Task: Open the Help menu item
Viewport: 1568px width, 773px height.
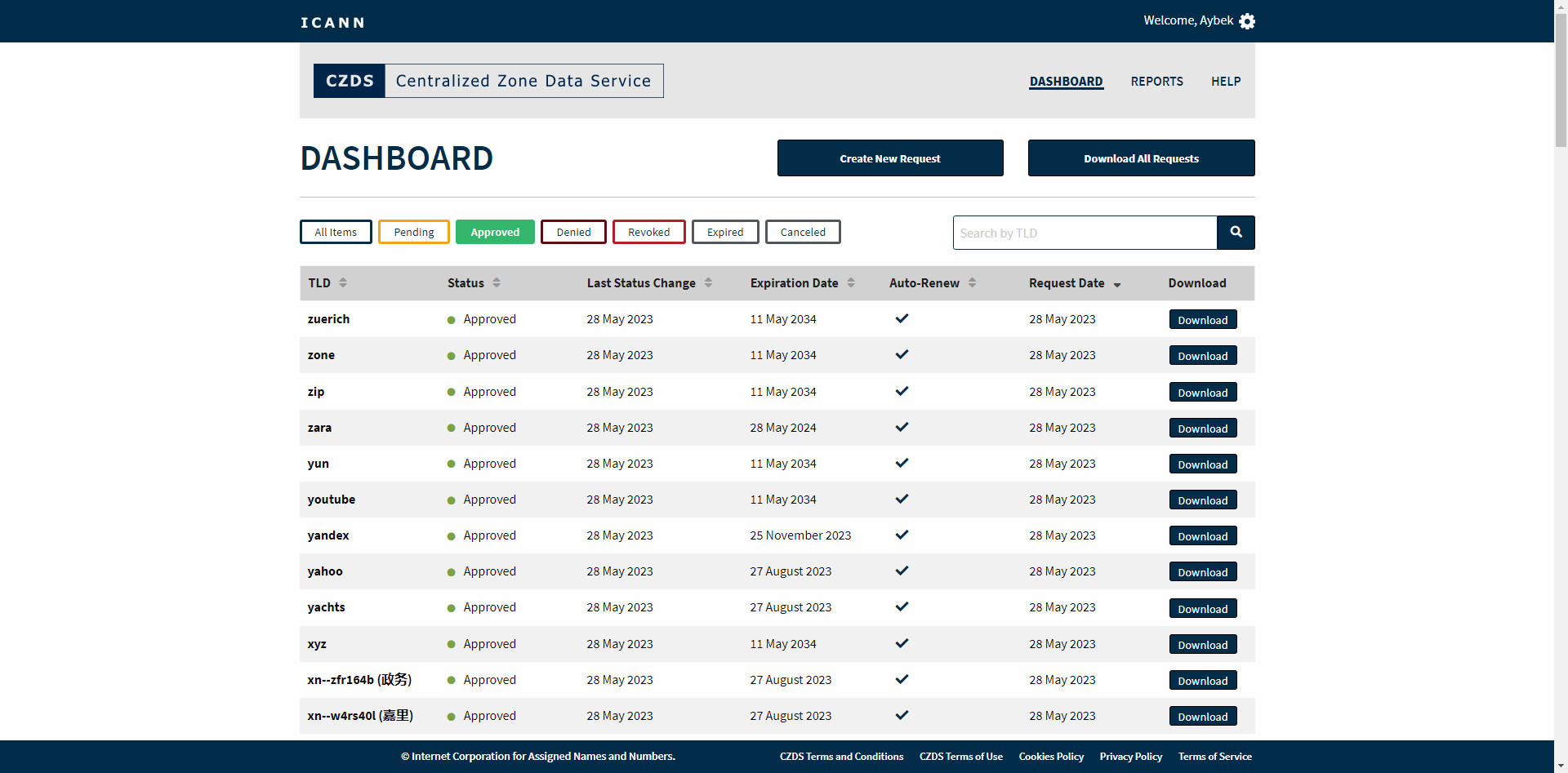Action: 1225,82
